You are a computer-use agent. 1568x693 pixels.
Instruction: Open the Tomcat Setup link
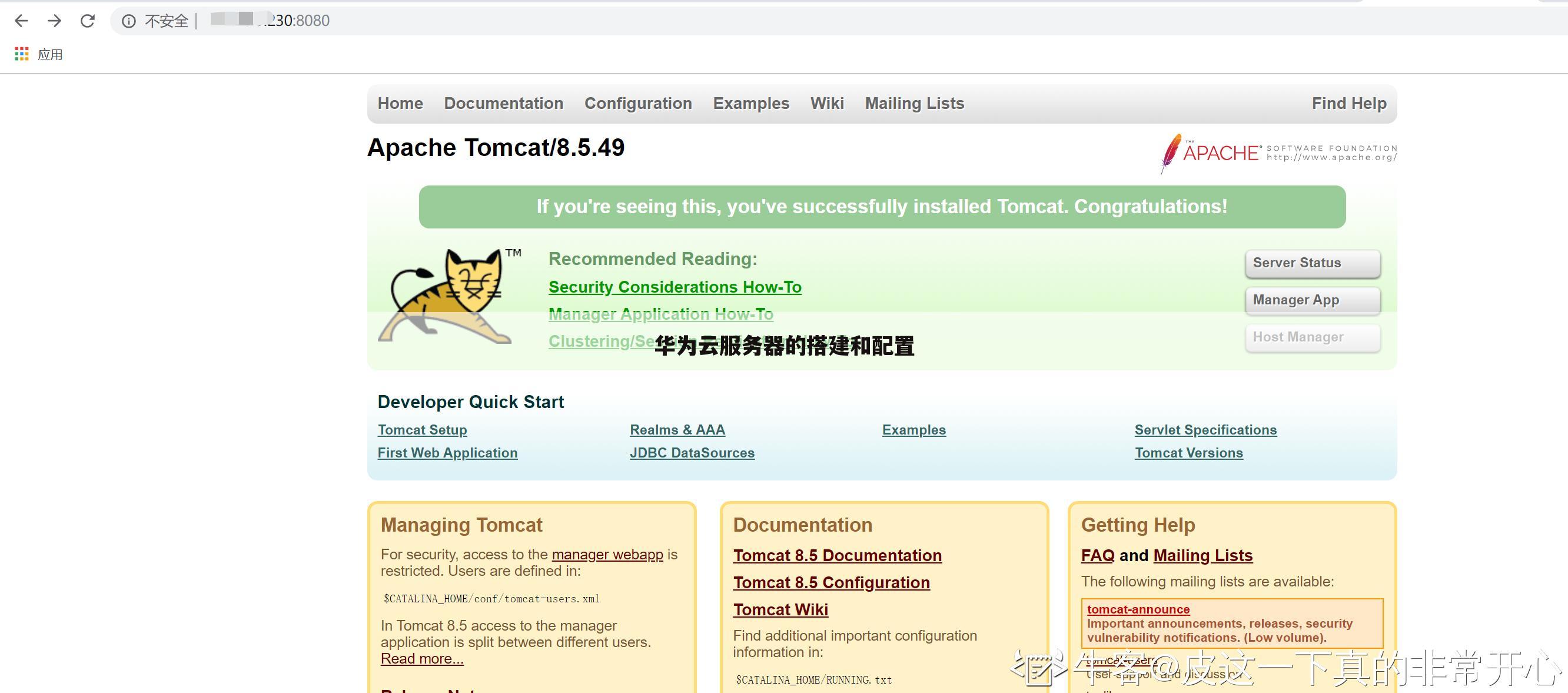coord(422,430)
